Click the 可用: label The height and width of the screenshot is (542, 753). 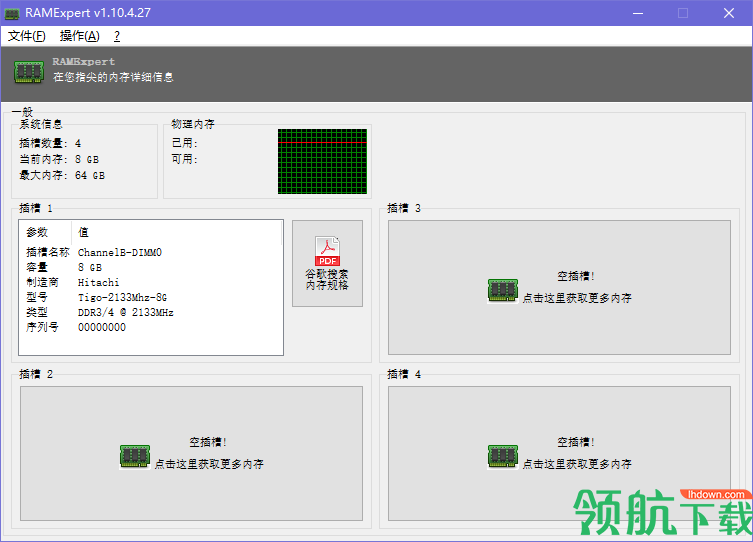point(185,159)
